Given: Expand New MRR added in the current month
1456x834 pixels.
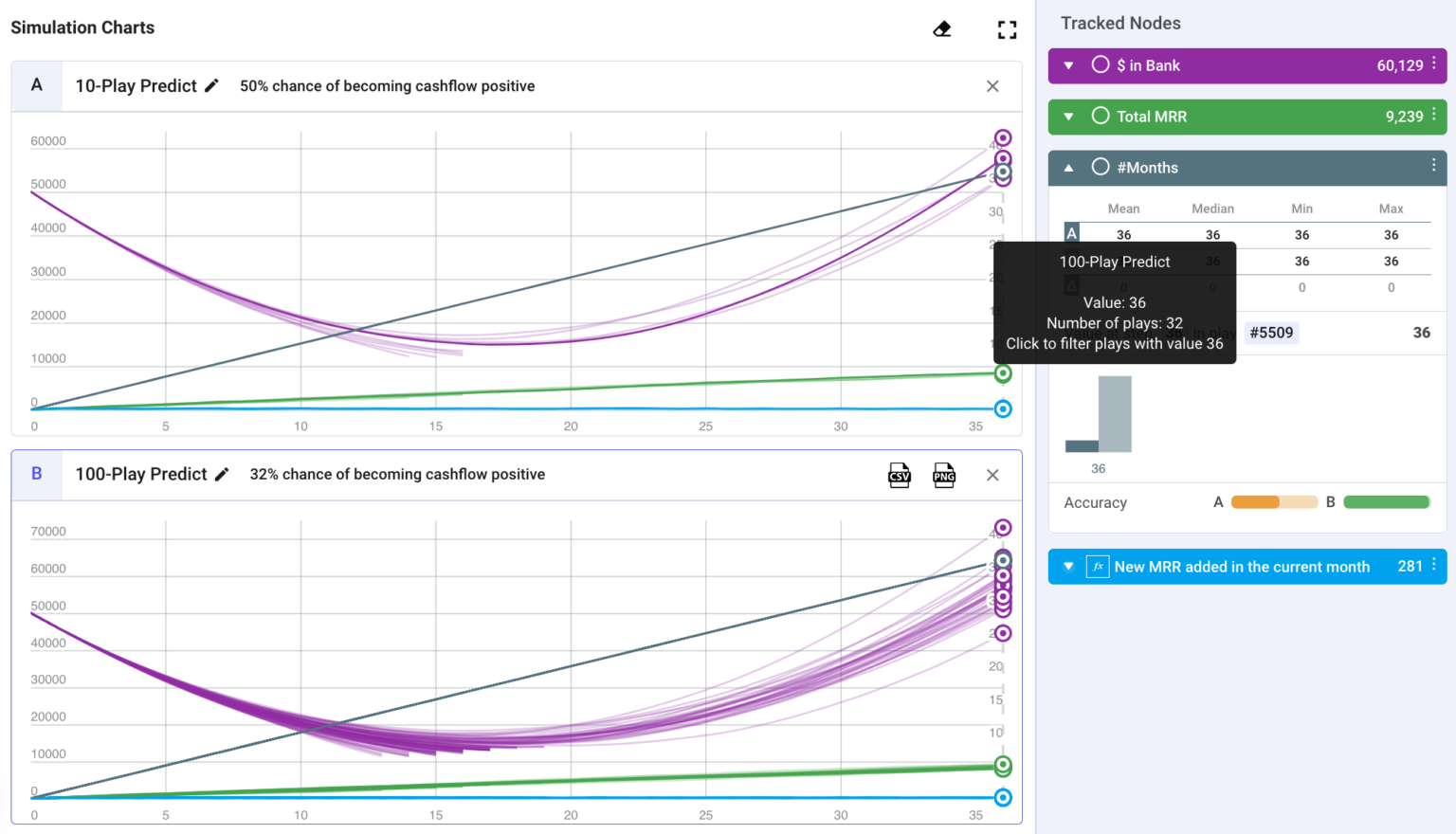Looking at the screenshot, I should coord(1068,566).
